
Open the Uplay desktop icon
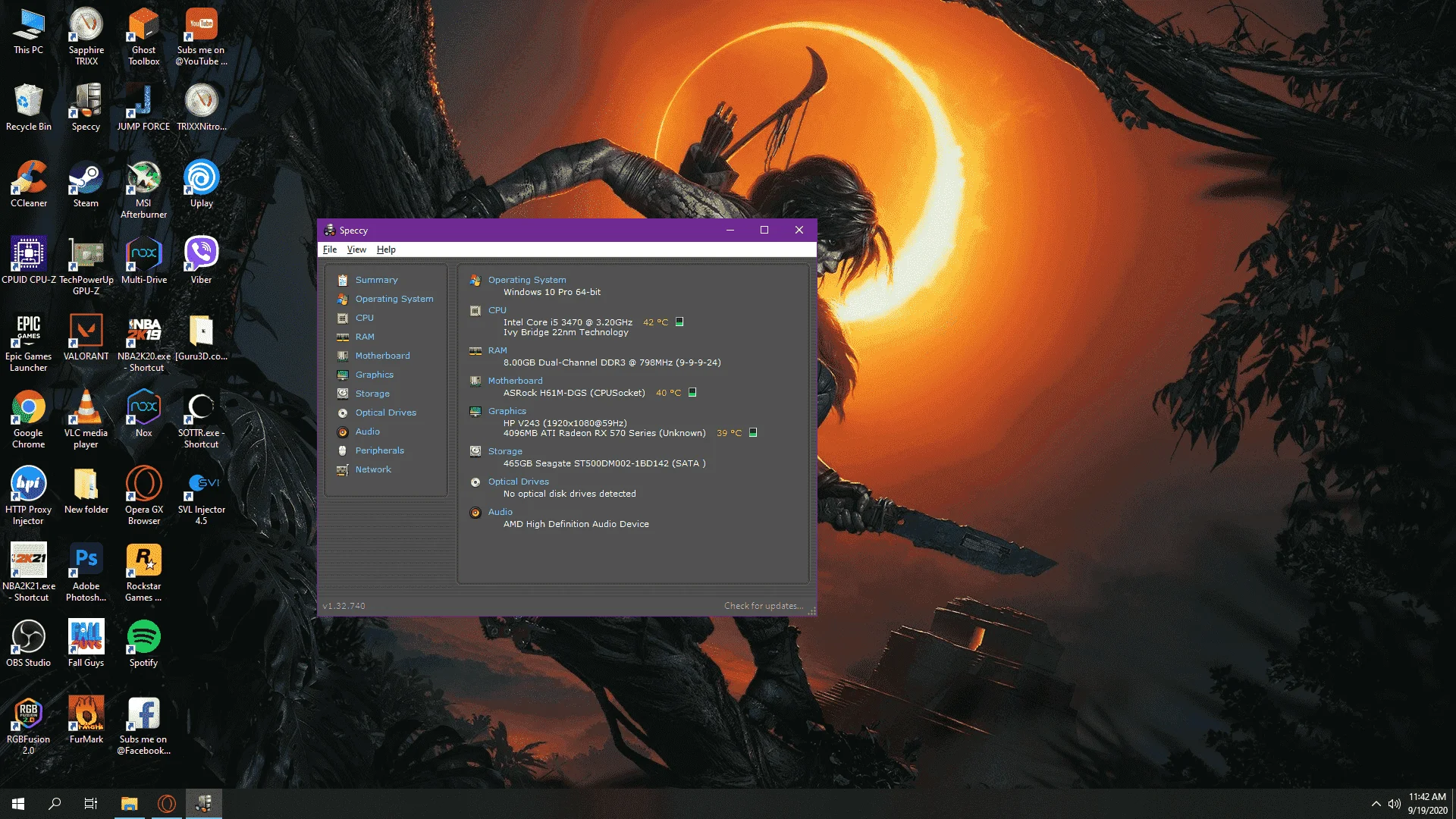[201, 184]
